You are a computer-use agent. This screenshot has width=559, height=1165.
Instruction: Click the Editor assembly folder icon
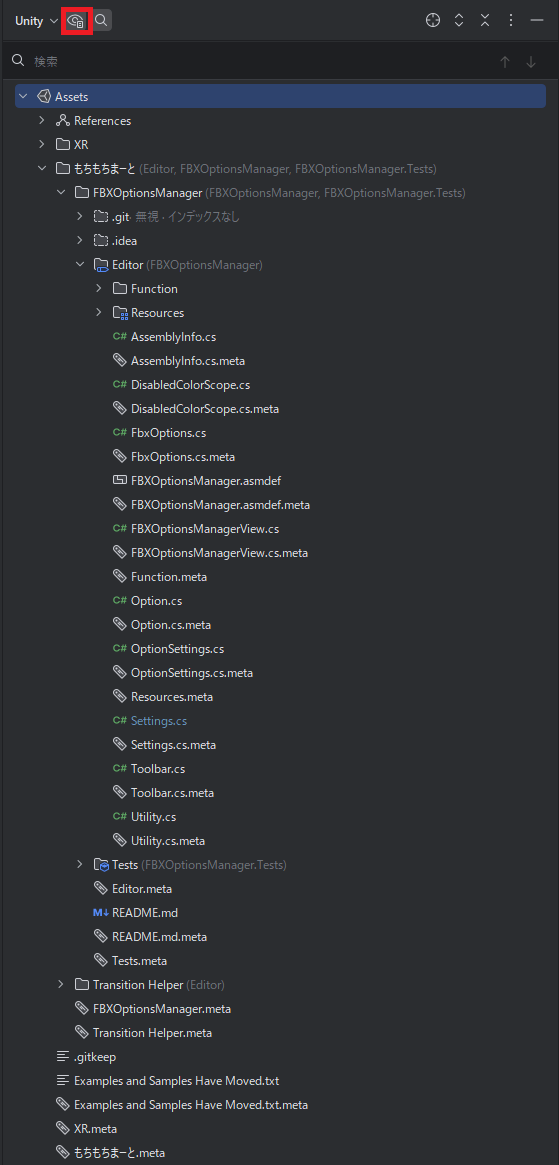[101, 265]
